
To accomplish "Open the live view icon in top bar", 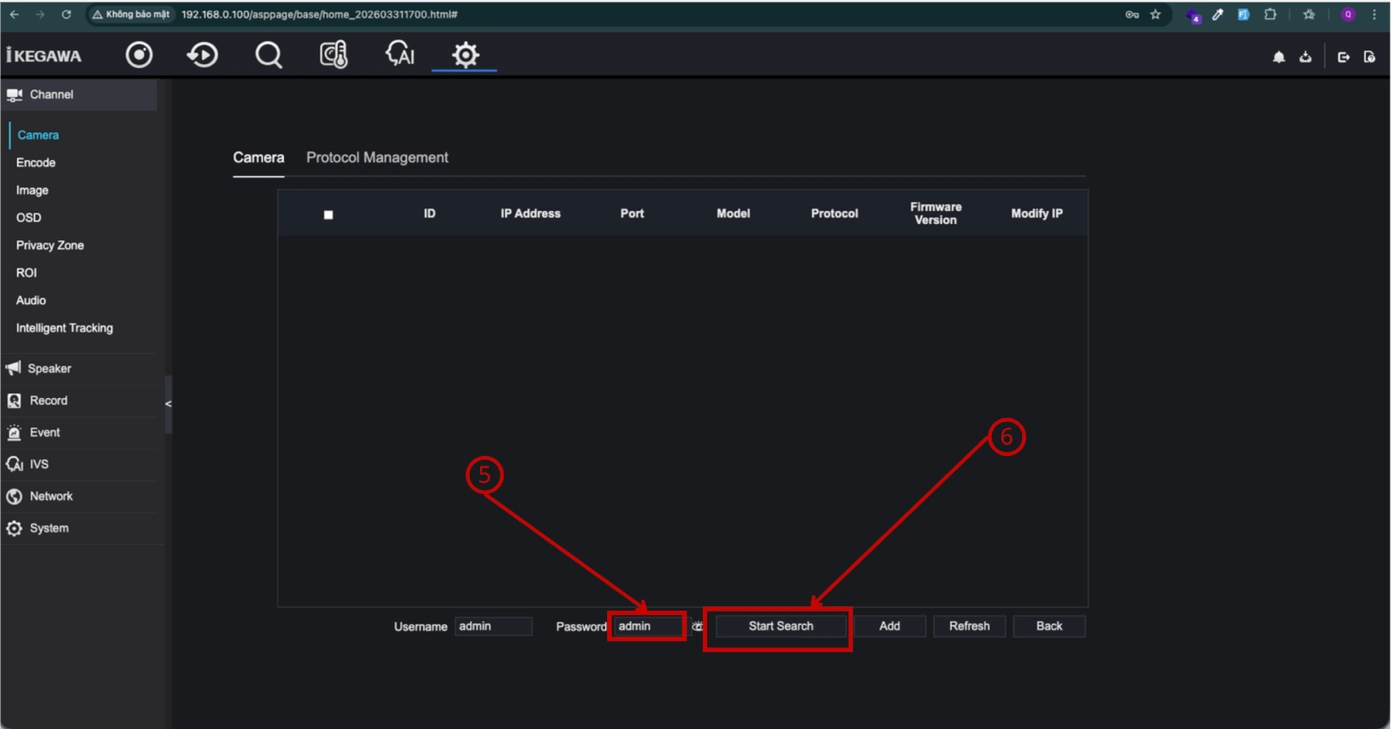I will (139, 55).
